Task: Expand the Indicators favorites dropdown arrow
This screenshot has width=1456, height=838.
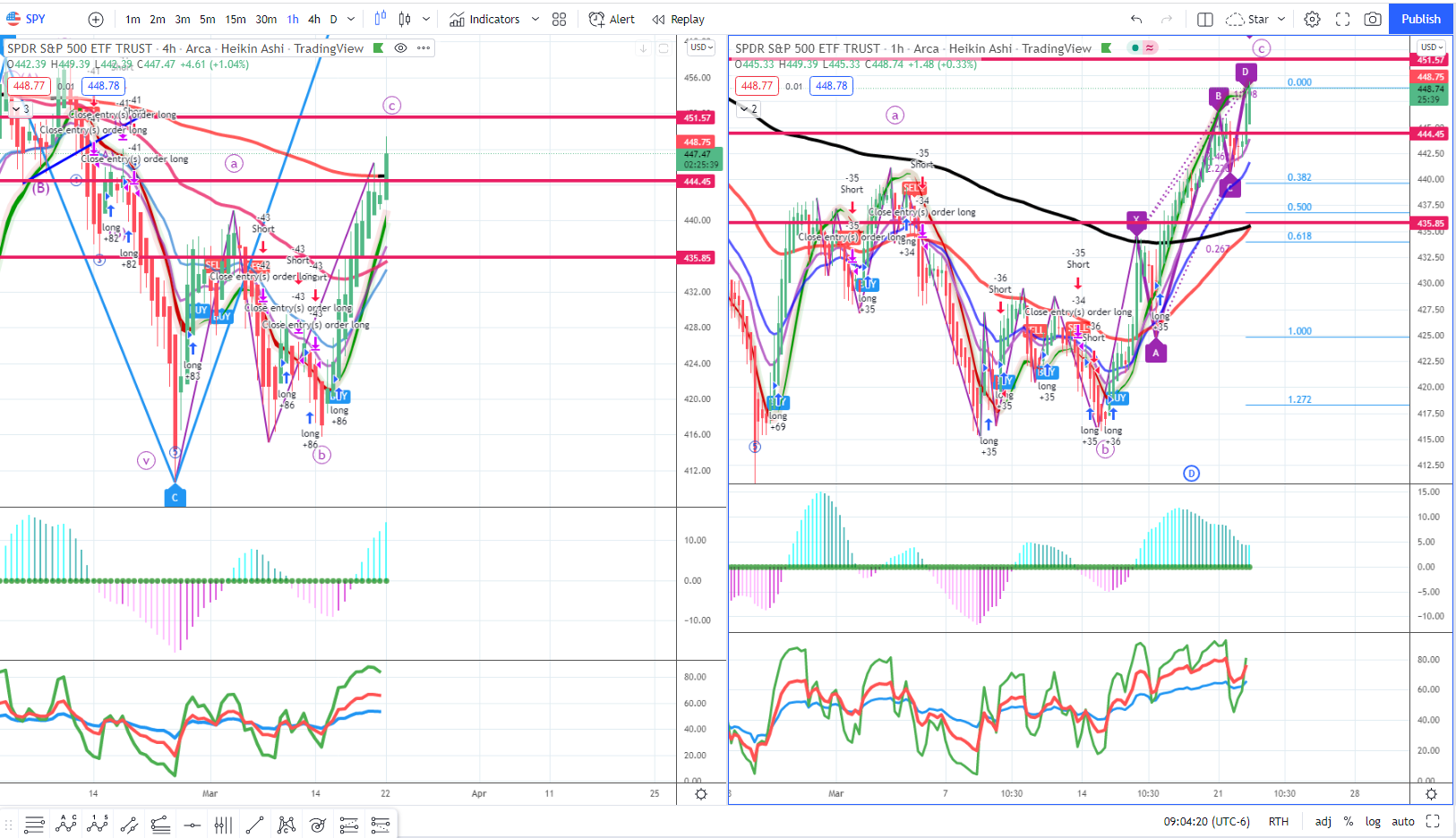Action: click(x=535, y=19)
